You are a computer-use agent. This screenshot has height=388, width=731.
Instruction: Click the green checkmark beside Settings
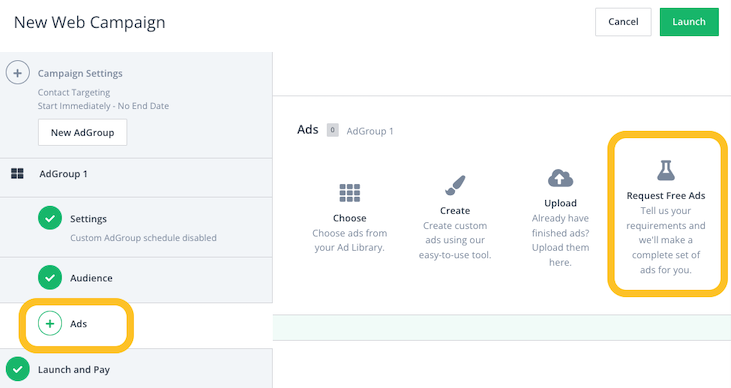coord(50,218)
